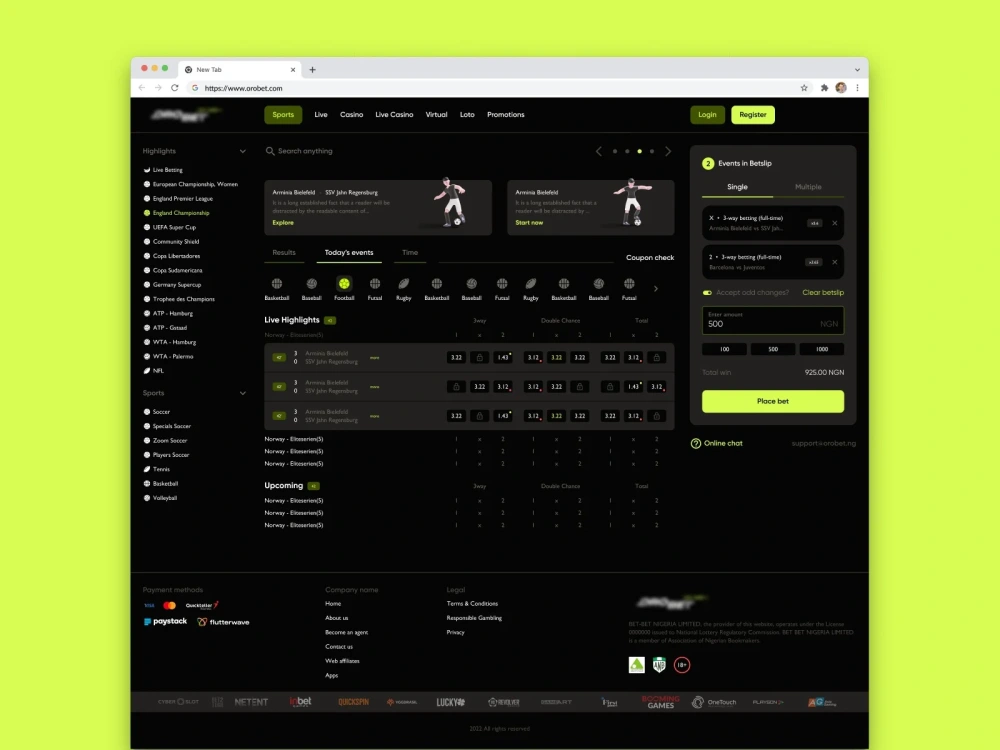Select UEFA Super Cup in sidebar

(174, 228)
